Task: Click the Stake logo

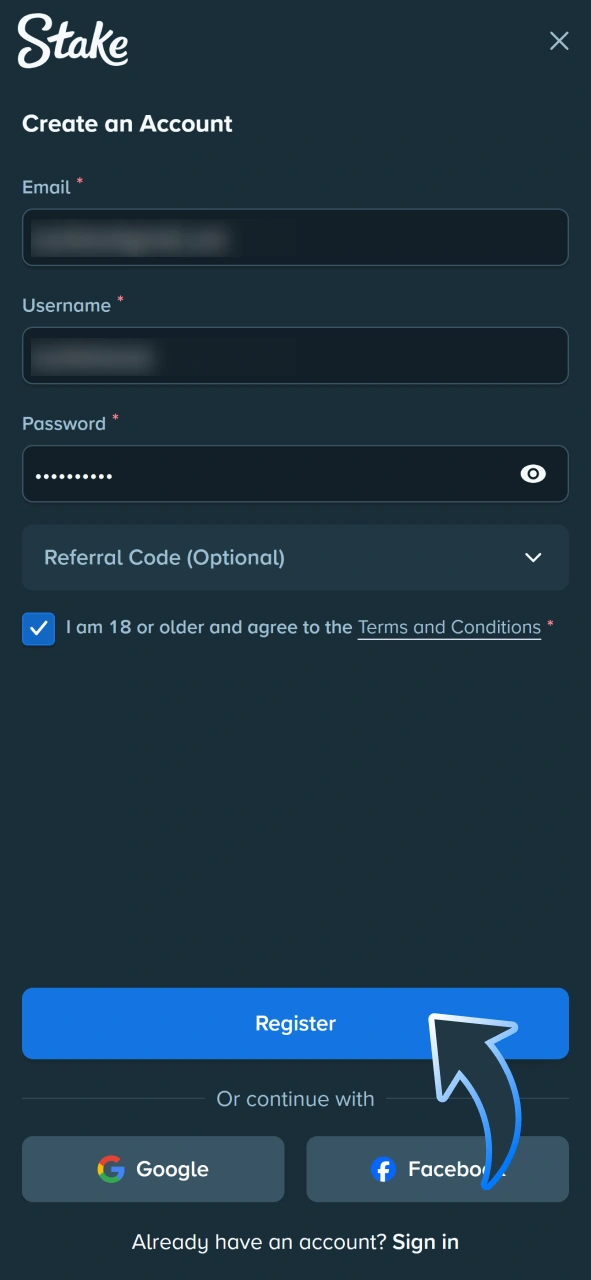Action: coord(72,42)
